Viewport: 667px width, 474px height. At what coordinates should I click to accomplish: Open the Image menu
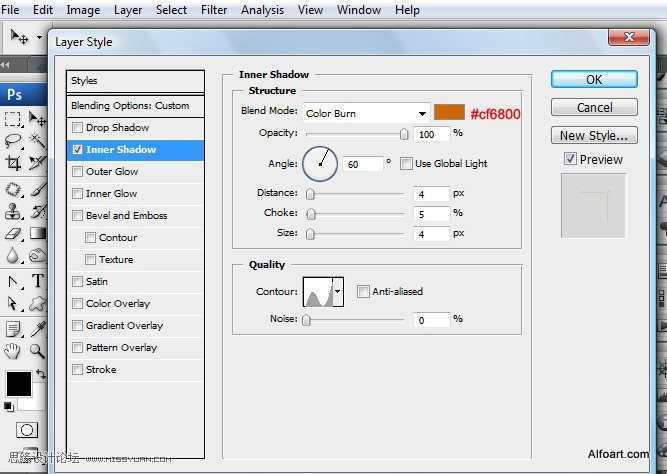tap(83, 10)
